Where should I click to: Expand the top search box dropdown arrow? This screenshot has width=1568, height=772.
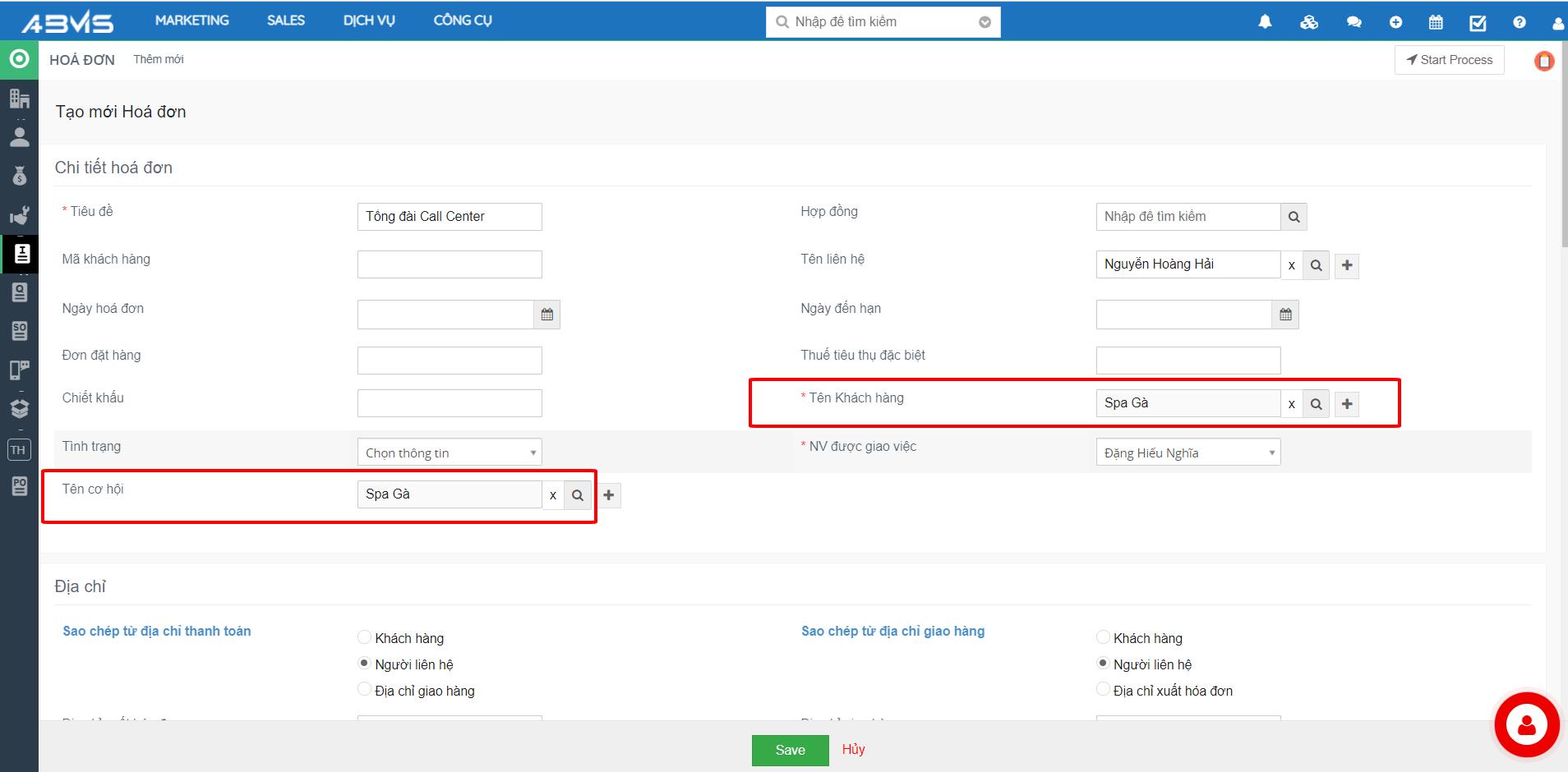tap(985, 22)
